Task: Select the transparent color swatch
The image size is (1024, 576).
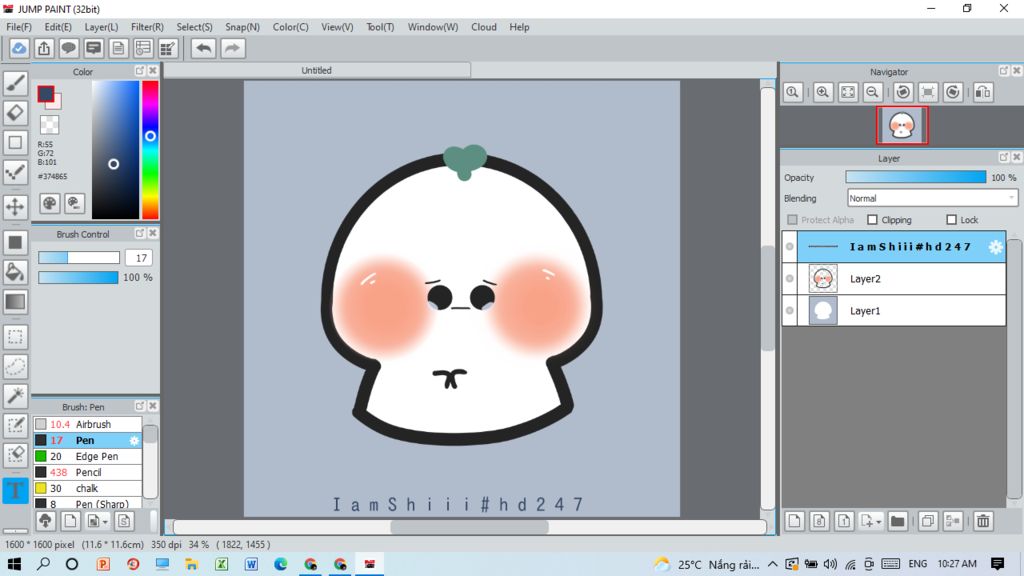Action: (50, 124)
